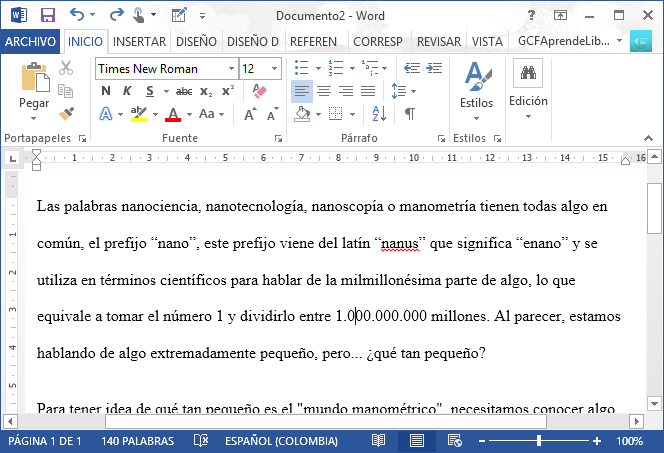The width and height of the screenshot is (664, 453).
Task: Click the Save icon in quick access toolbar
Action: click(47, 15)
